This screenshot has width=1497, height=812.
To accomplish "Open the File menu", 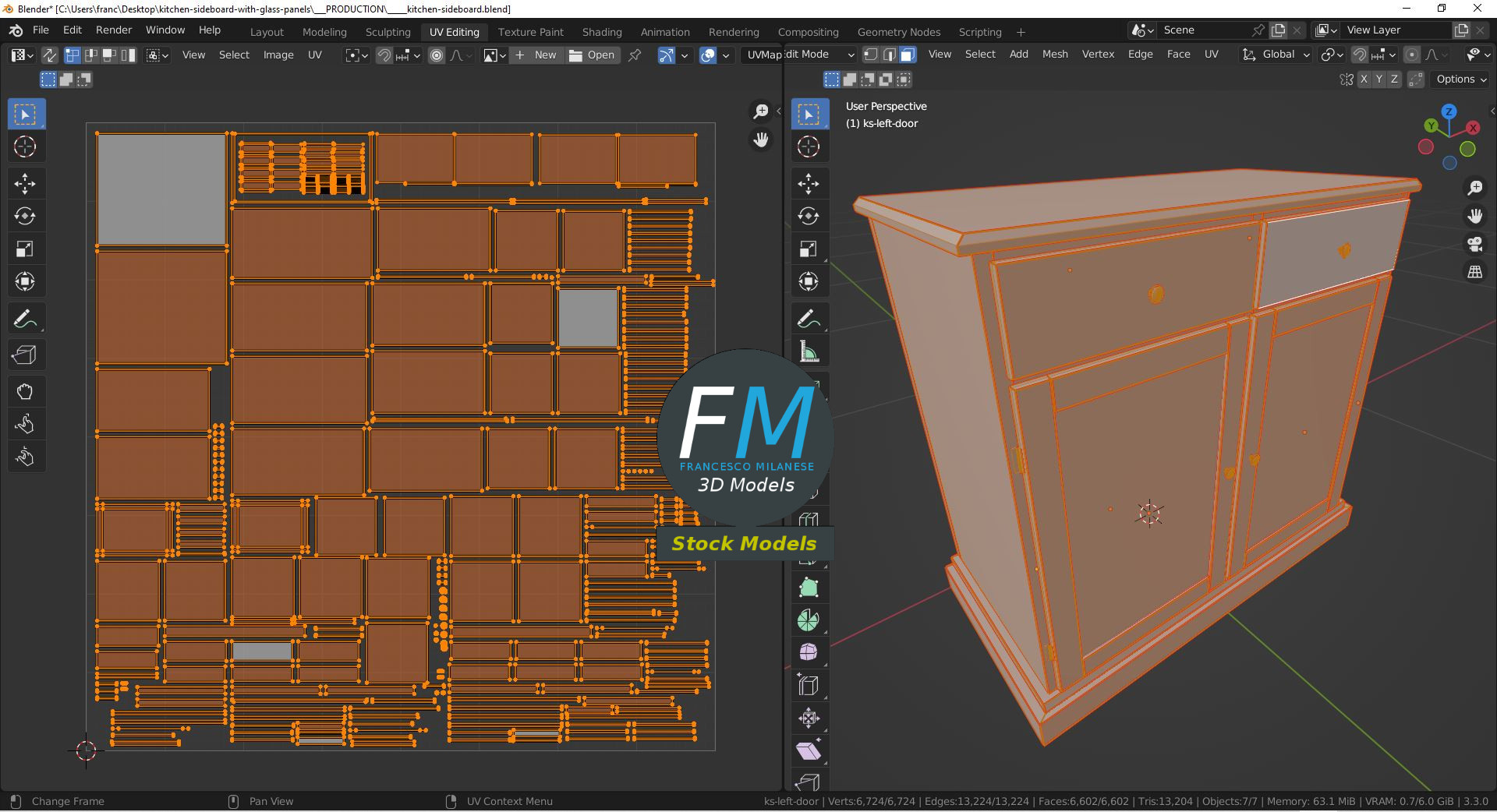I will [x=41, y=30].
